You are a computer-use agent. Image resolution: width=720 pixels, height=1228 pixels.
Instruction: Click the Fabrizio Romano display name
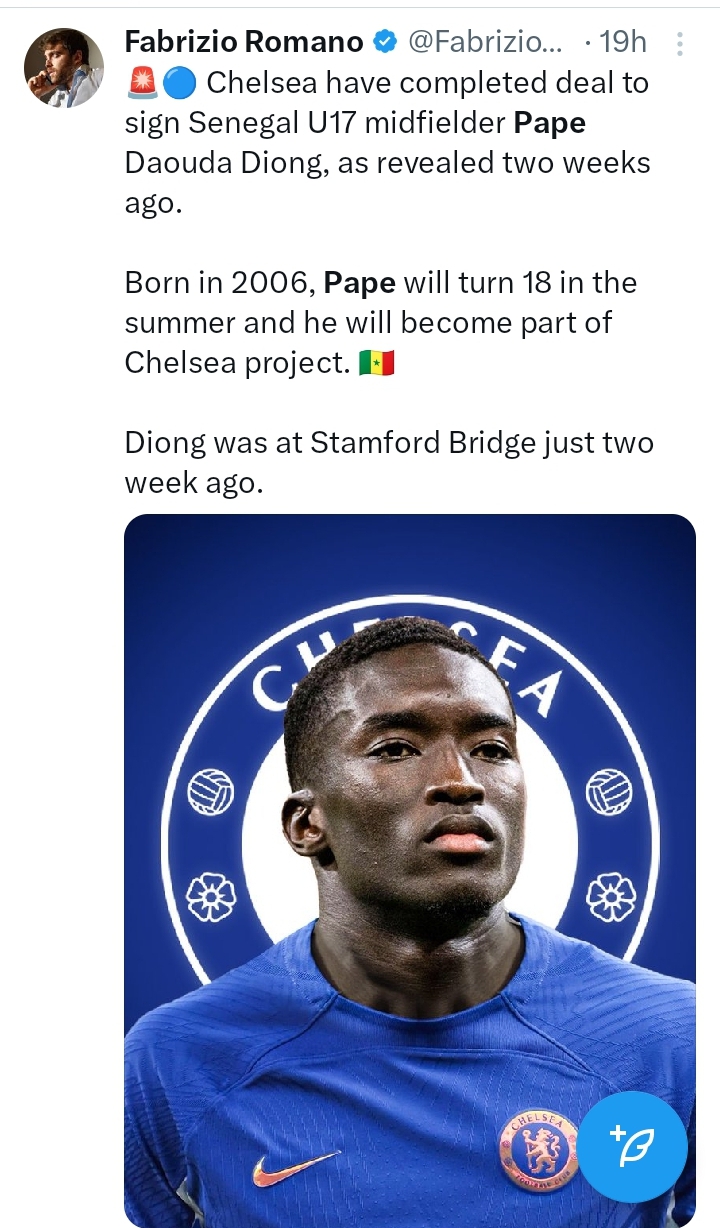(x=243, y=42)
